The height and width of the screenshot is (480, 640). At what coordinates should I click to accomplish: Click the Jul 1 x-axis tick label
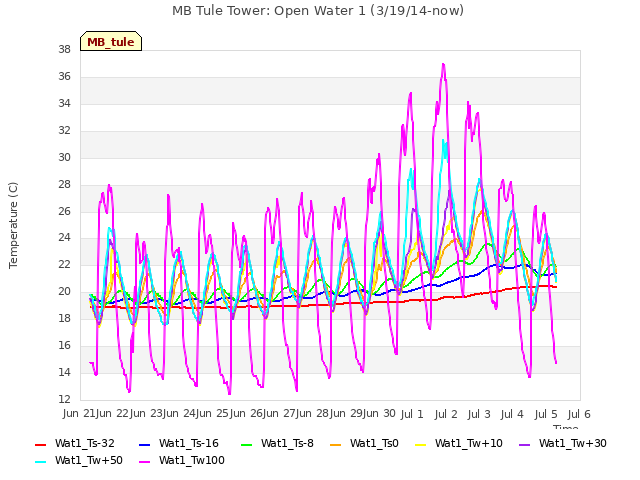pos(412,414)
